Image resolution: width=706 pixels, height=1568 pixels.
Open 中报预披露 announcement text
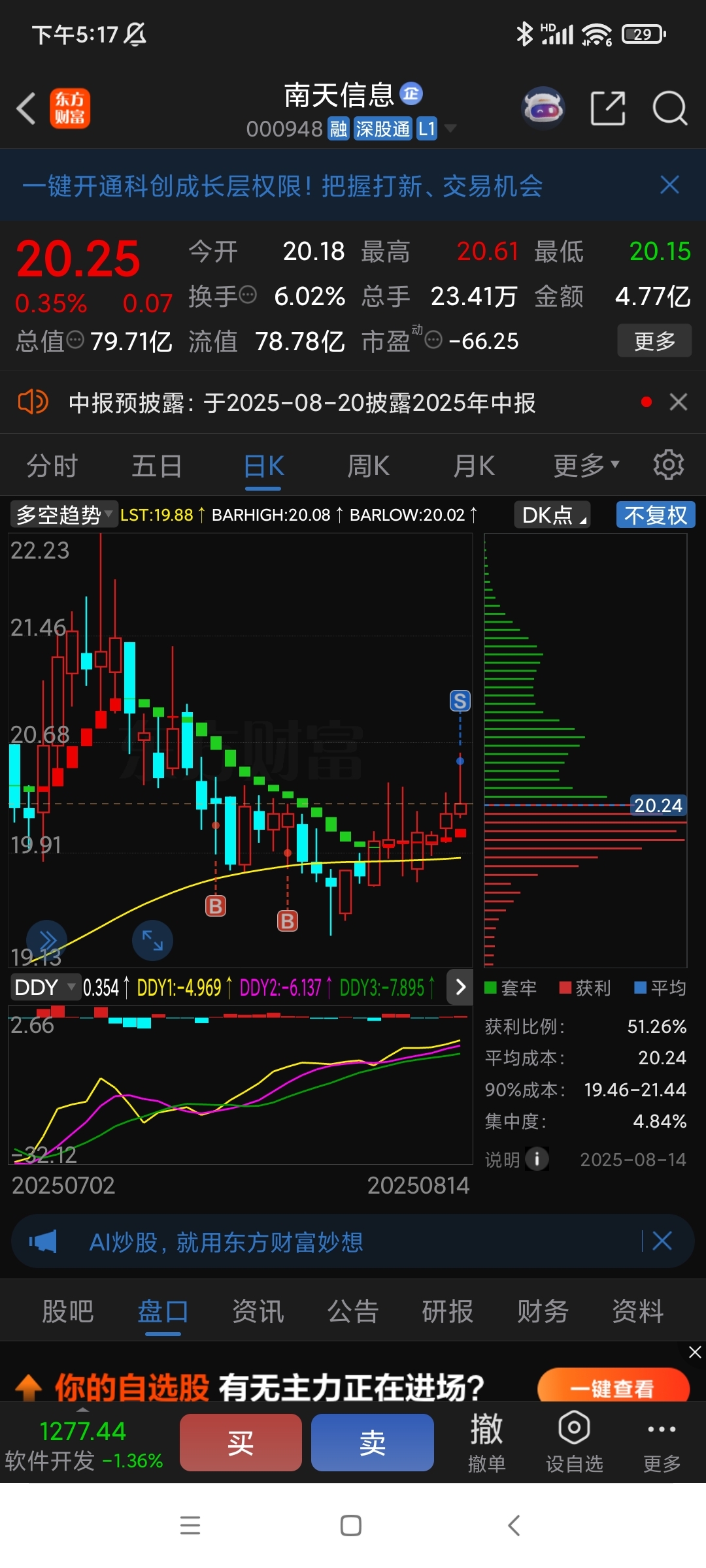click(302, 402)
